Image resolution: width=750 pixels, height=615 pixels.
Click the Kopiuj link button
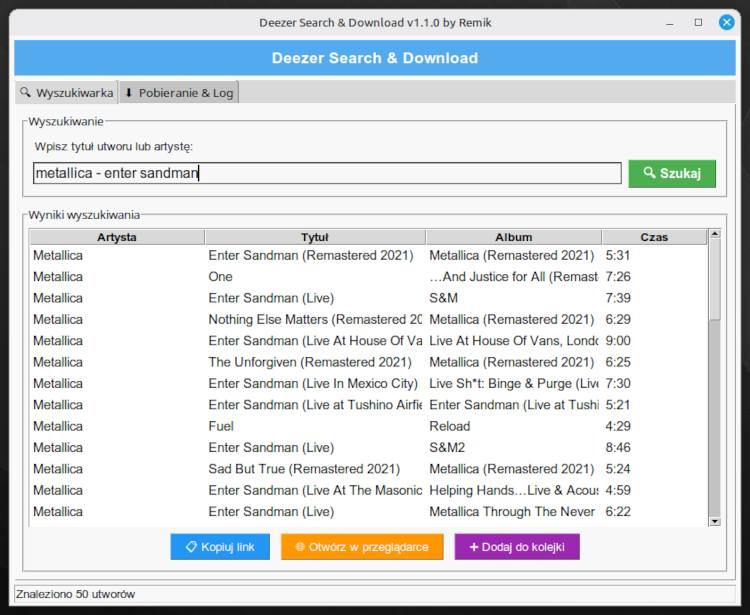[x=219, y=547]
